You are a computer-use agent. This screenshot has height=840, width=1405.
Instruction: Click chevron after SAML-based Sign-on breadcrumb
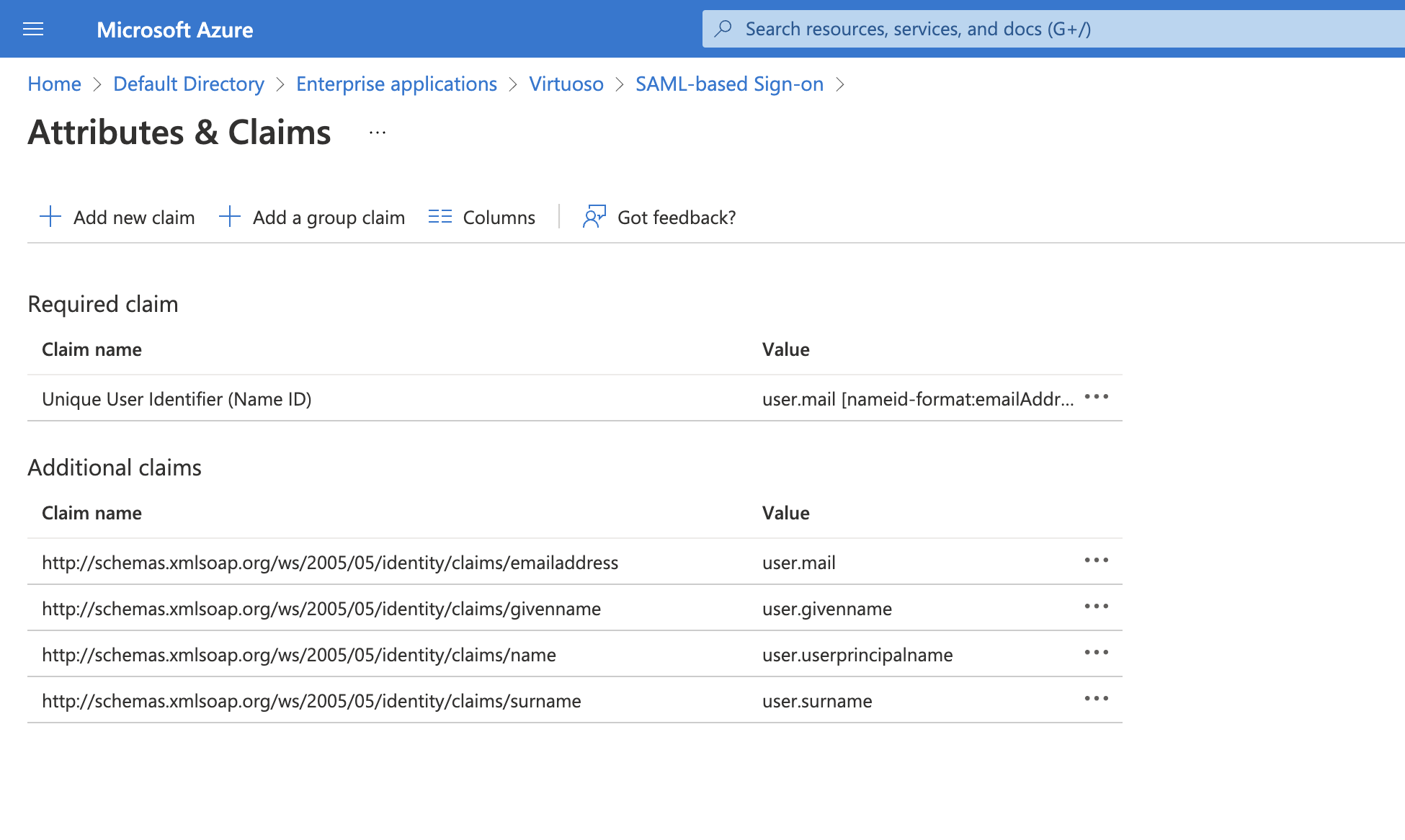tap(839, 84)
